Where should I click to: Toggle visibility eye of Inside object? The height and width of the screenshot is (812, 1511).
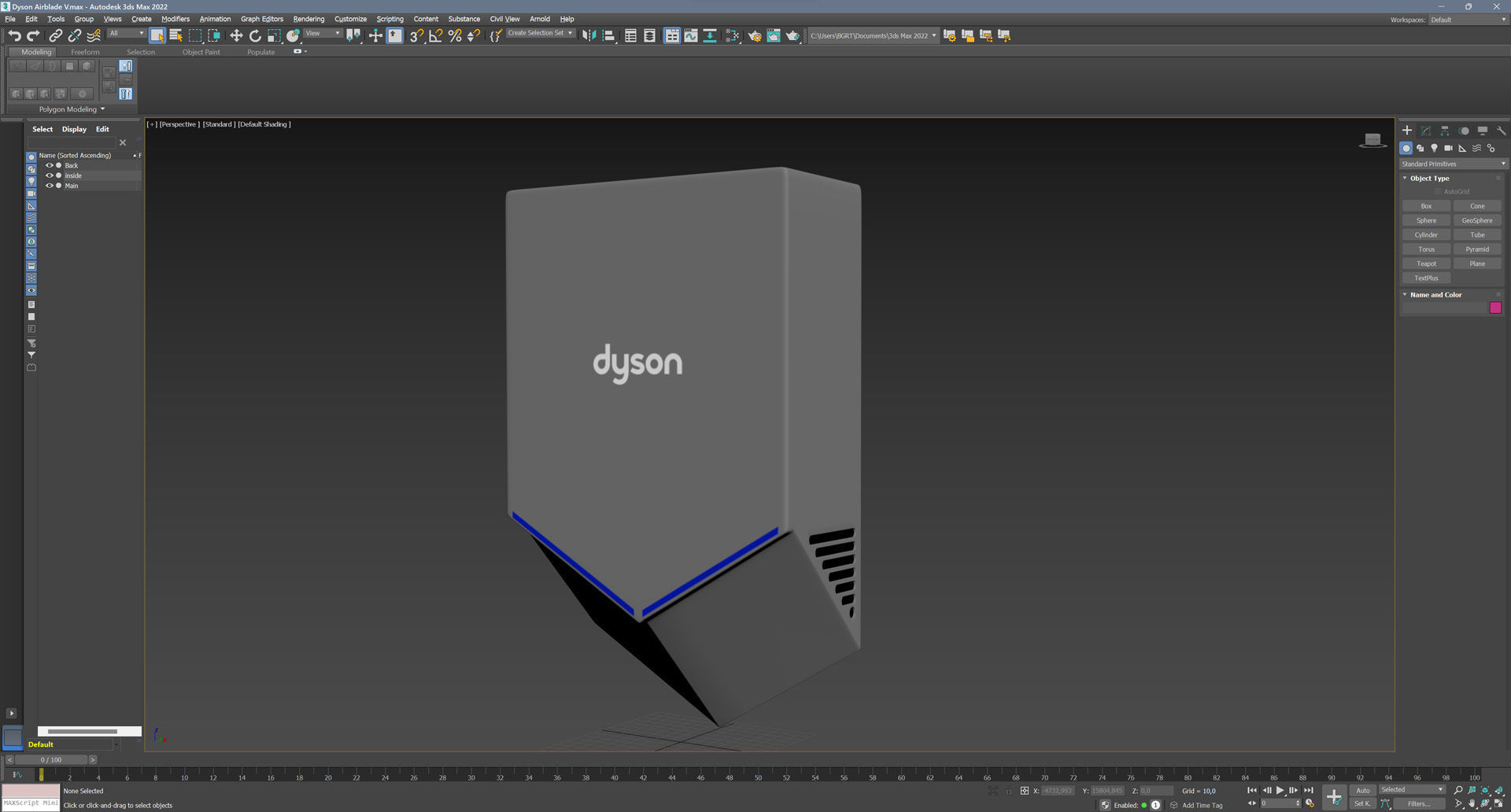pyautogui.click(x=49, y=175)
